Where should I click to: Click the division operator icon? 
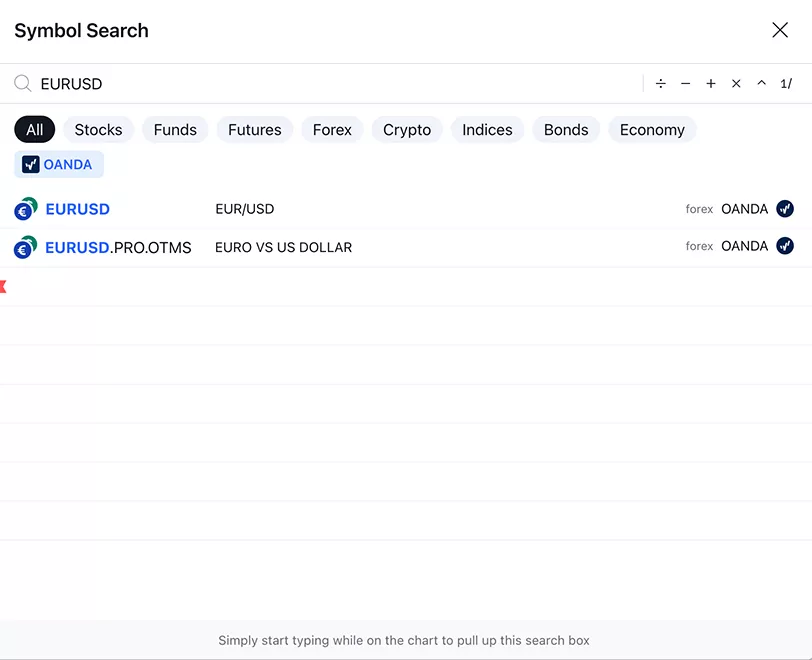click(660, 84)
